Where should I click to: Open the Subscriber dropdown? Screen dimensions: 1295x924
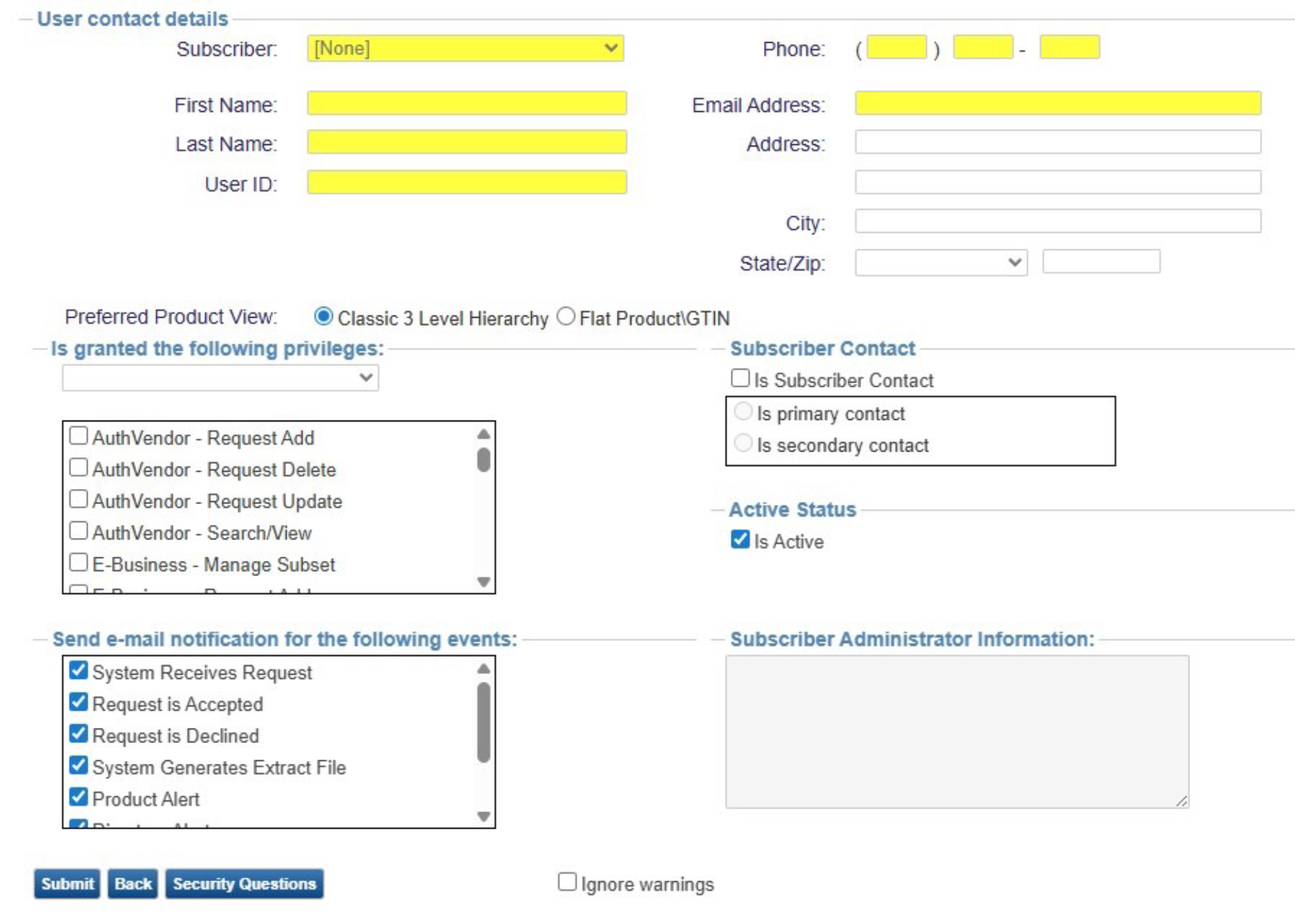pyautogui.click(x=465, y=48)
